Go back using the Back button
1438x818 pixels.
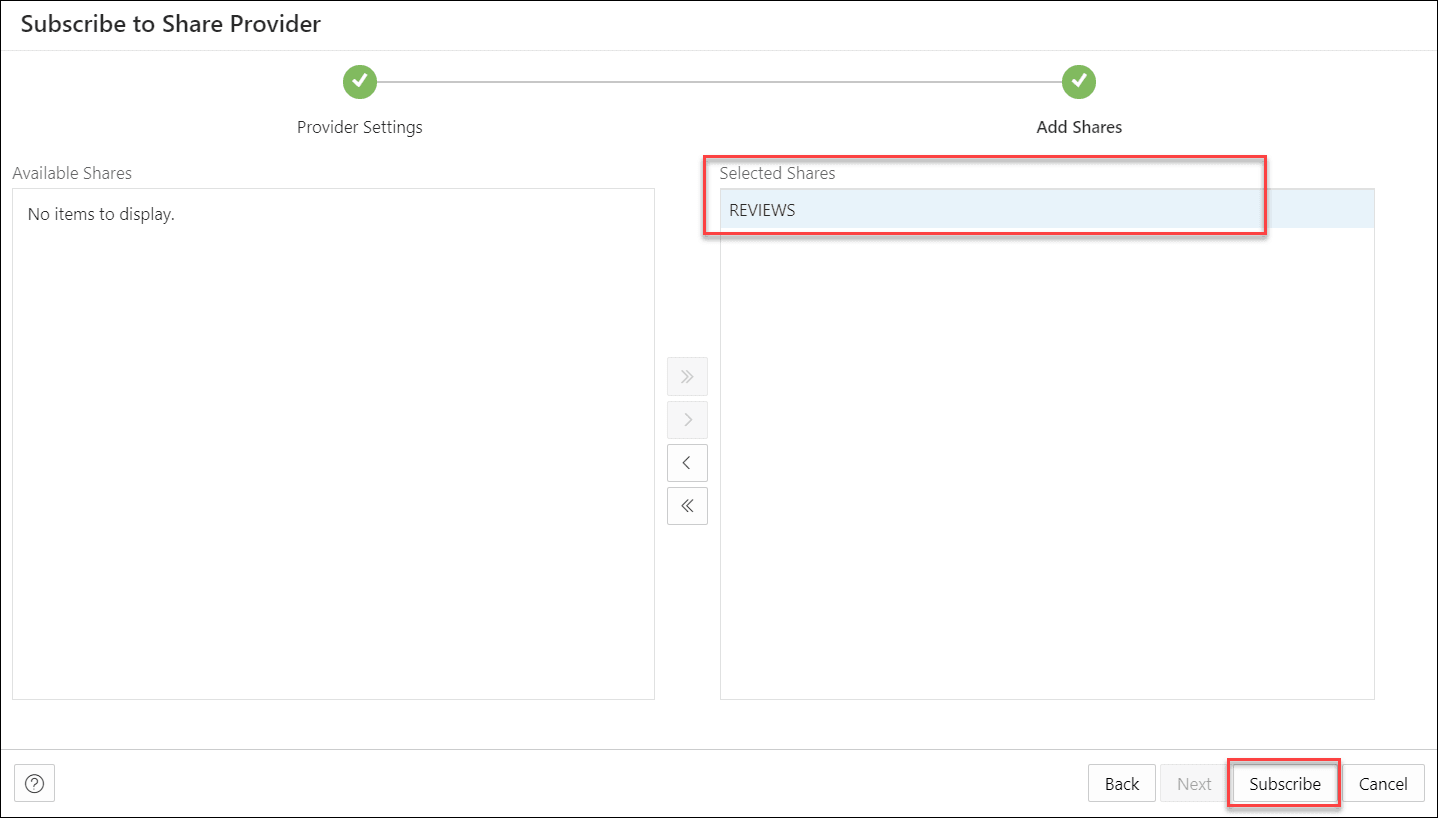point(1121,783)
